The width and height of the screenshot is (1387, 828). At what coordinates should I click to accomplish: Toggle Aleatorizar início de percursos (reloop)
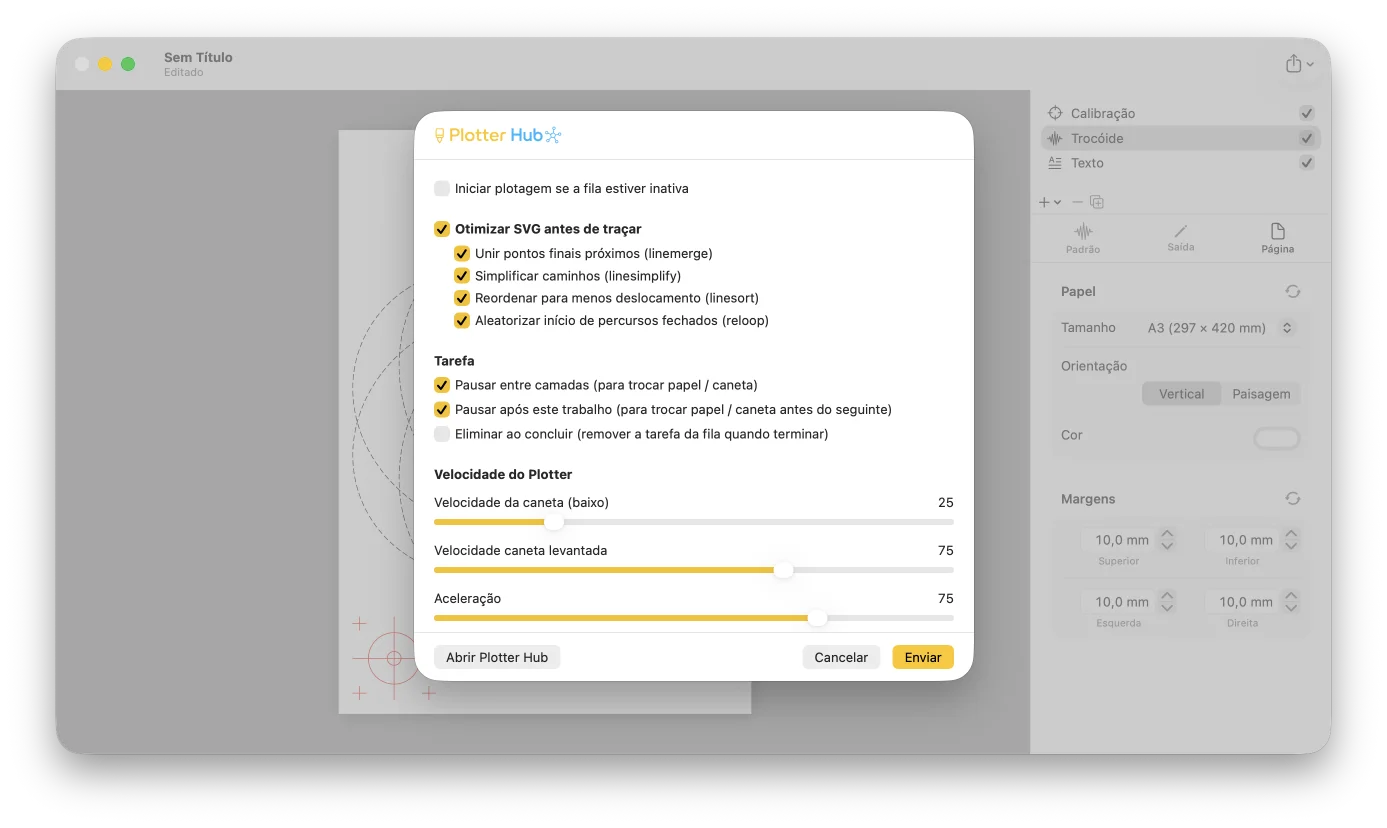[x=462, y=321]
